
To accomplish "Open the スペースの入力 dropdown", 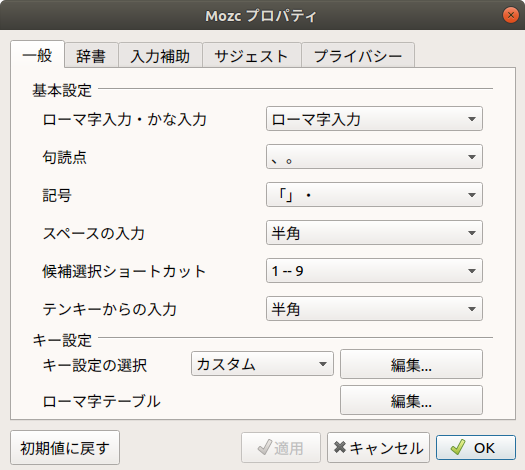I will (374, 233).
